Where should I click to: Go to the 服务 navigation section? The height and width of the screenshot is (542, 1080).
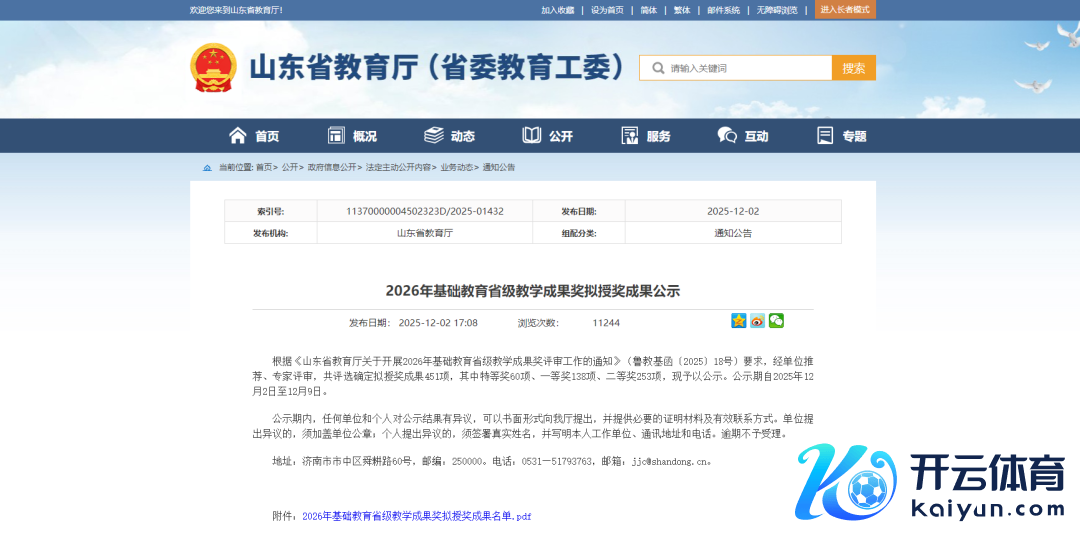[x=646, y=136]
